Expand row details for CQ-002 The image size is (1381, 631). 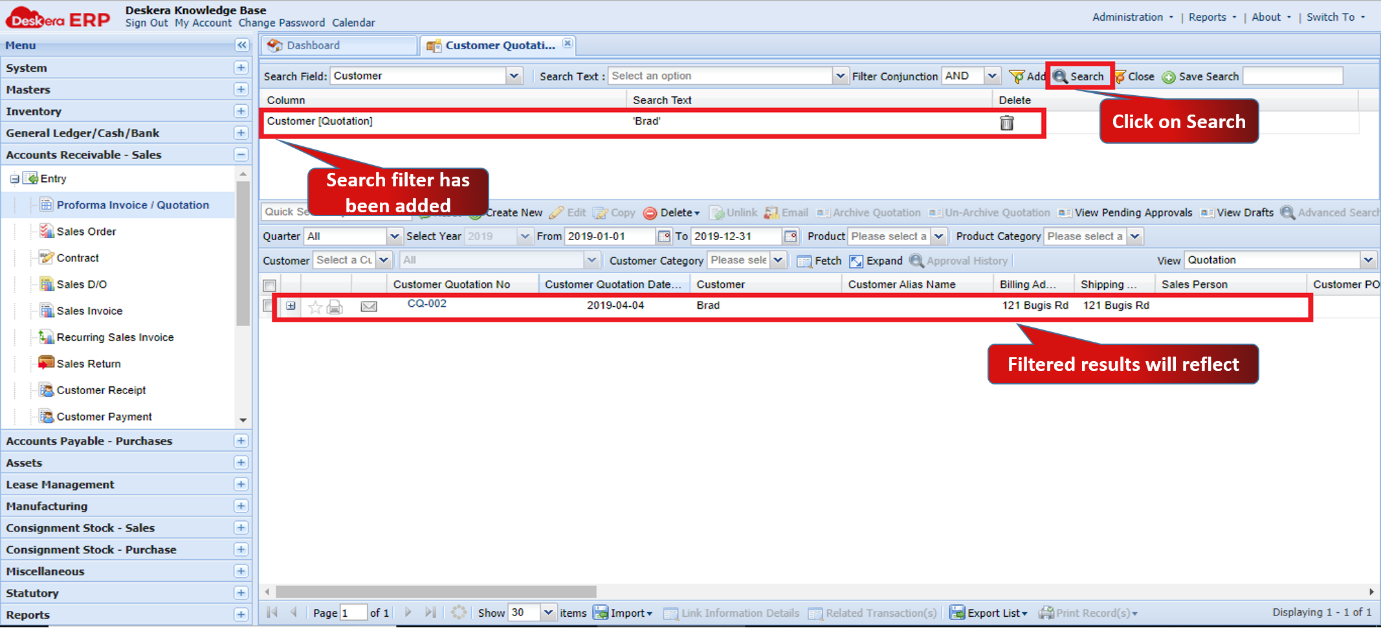291,306
